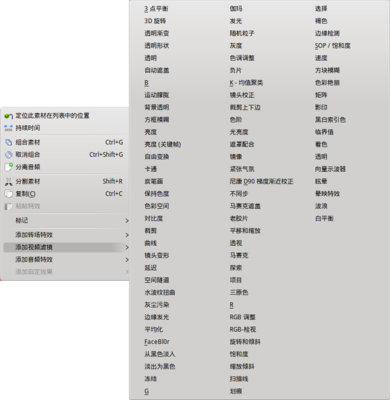
Task: Select the 3D 旋转 filter
Action: tap(155, 21)
